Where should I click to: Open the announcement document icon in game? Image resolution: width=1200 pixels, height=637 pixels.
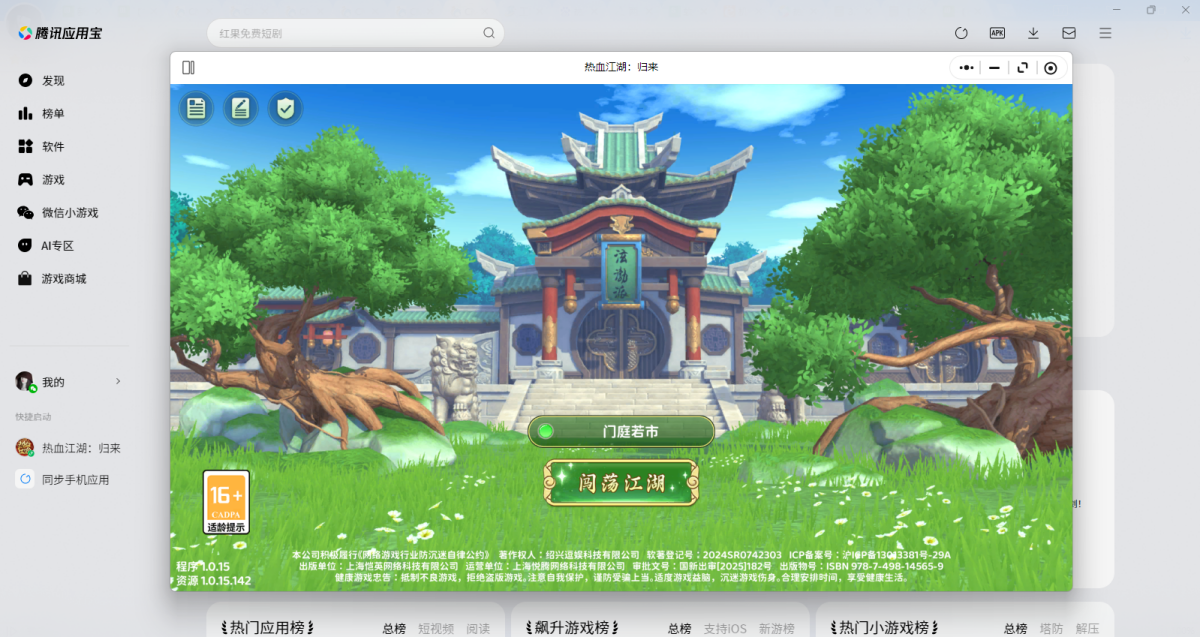point(196,108)
